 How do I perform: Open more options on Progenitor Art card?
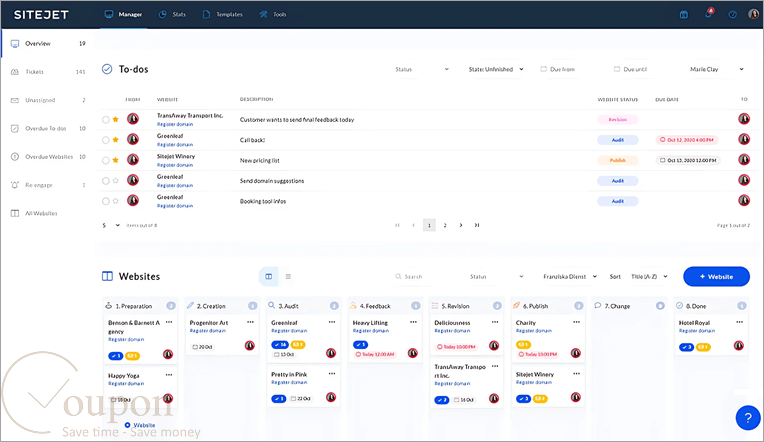250,322
